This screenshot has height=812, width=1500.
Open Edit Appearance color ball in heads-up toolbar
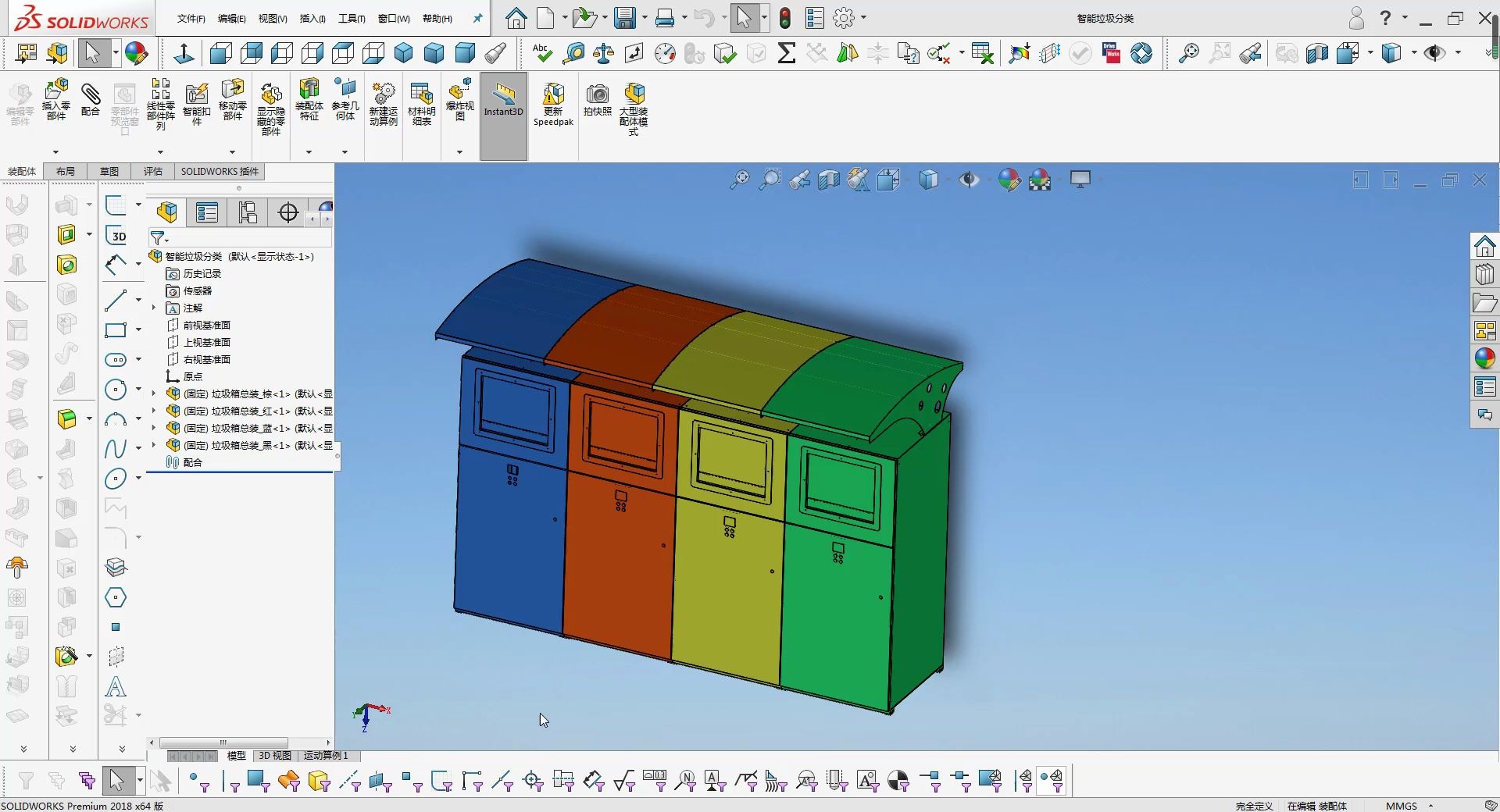click(1010, 179)
